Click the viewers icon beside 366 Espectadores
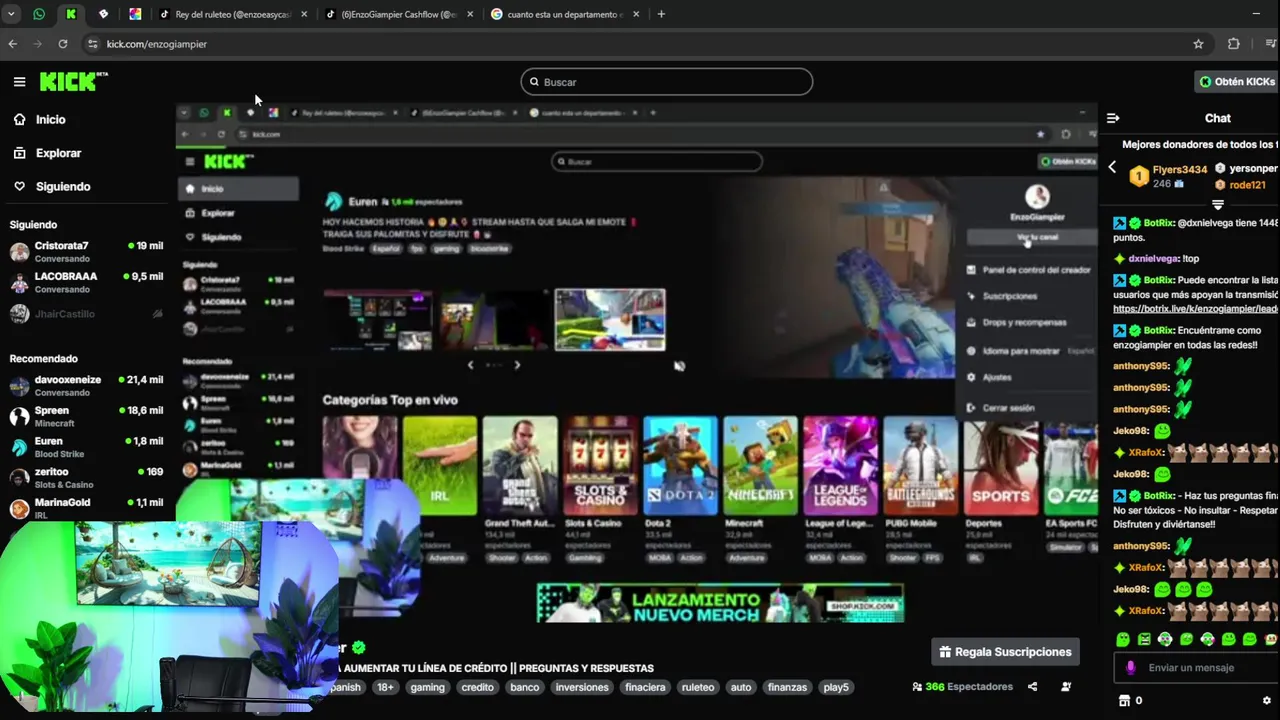 (917, 687)
